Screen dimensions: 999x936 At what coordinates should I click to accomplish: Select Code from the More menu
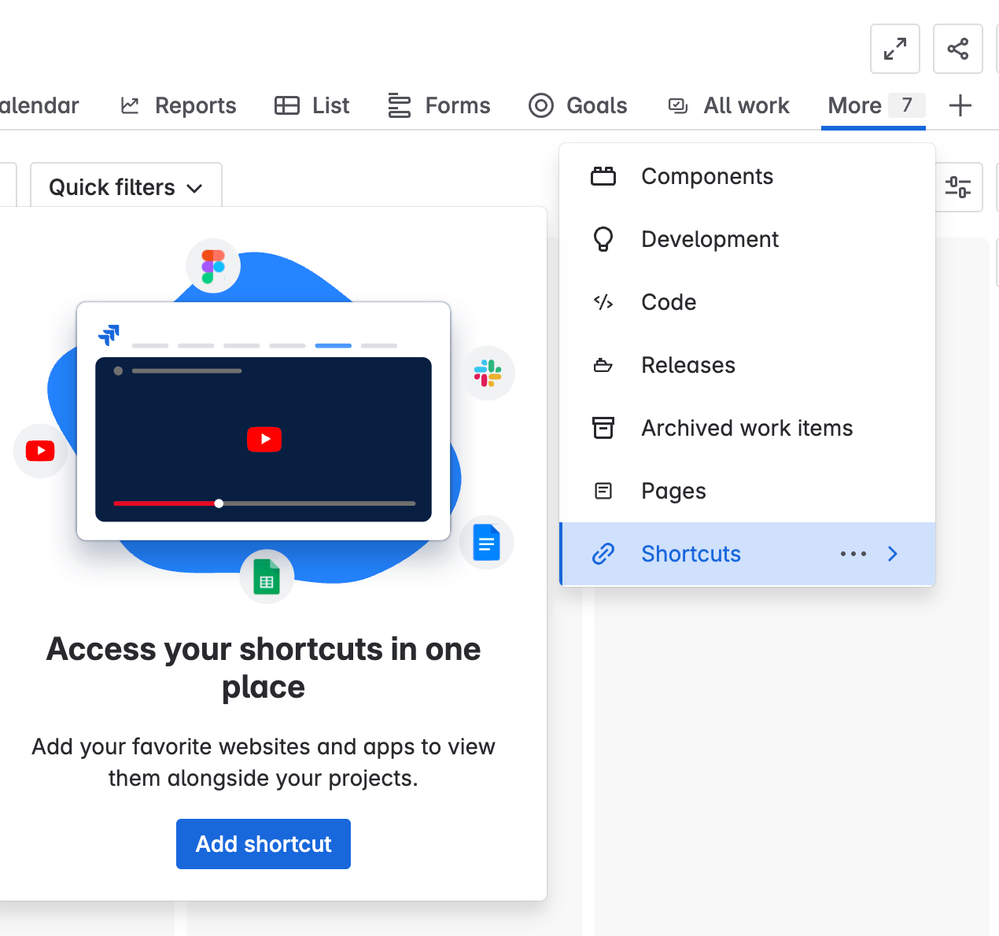(747, 302)
